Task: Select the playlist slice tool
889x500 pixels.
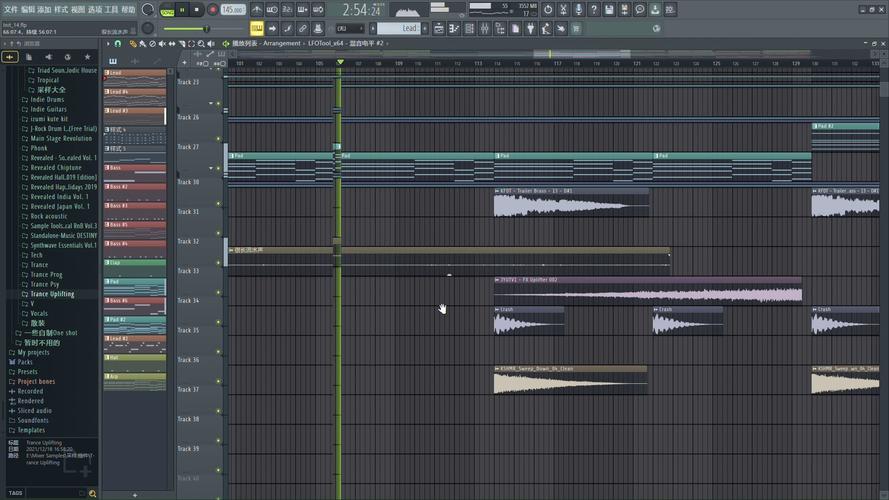Action: pyautogui.click(x=181, y=44)
